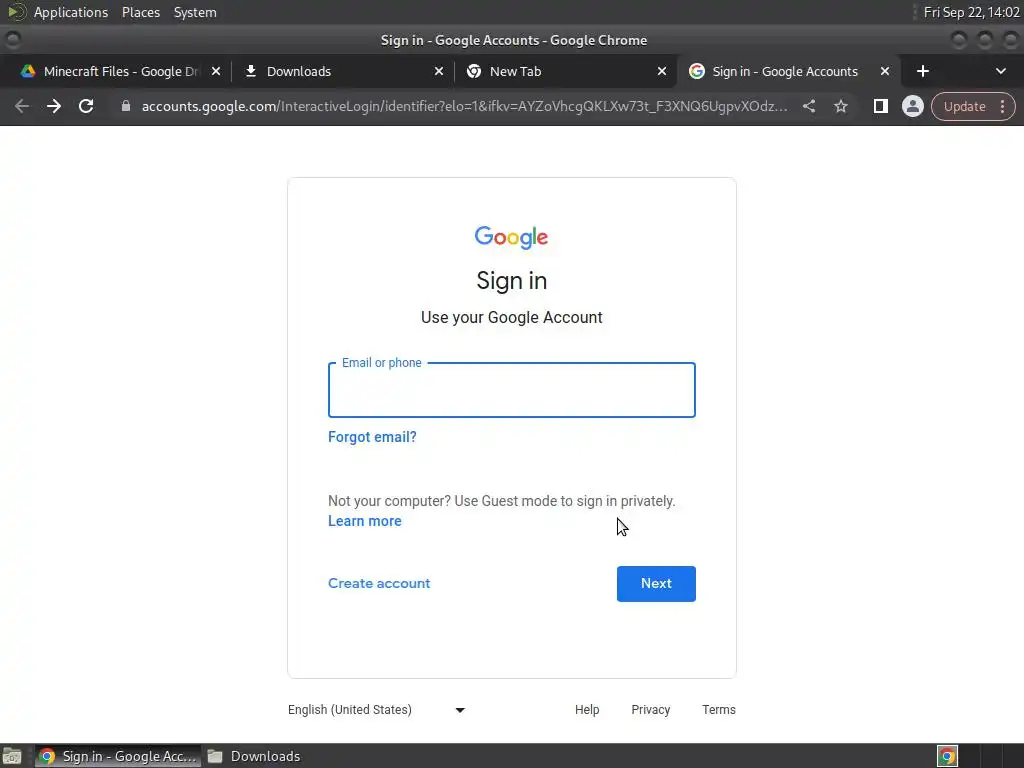This screenshot has height=768, width=1024.
Task: Click the Forgot email? link
Action: coord(372,437)
